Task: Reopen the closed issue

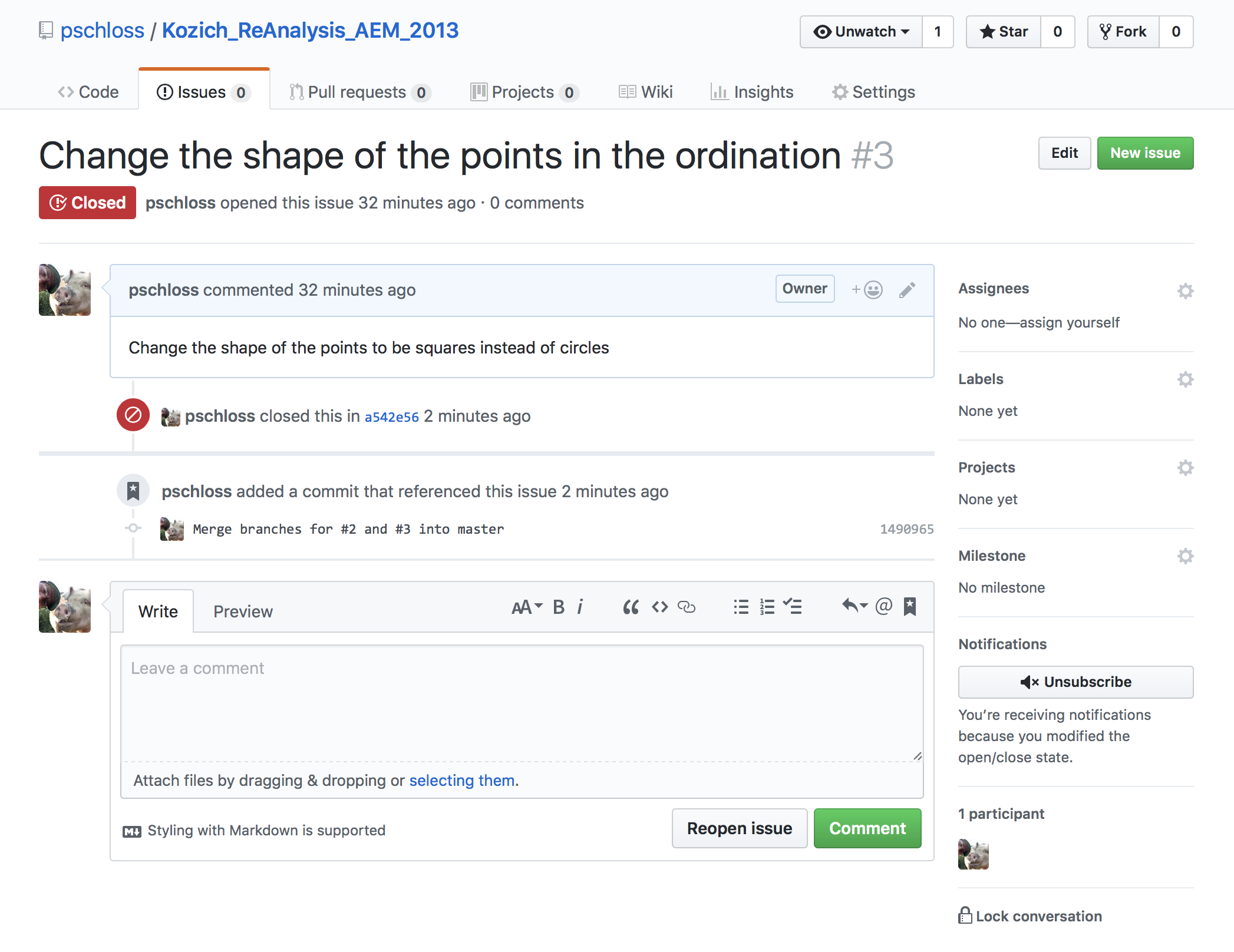Action: click(740, 828)
